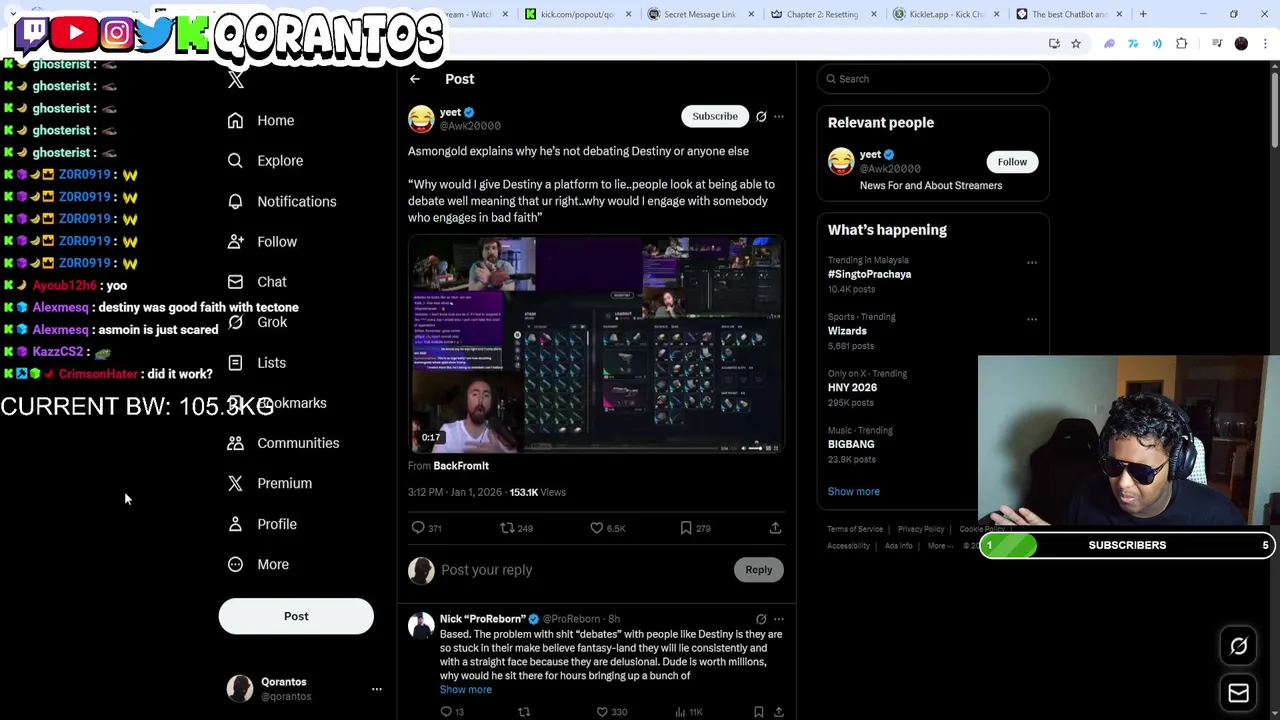This screenshot has height=720, width=1280.
Task: Open account options dots beside Qorantos
Action: point(377,689)
